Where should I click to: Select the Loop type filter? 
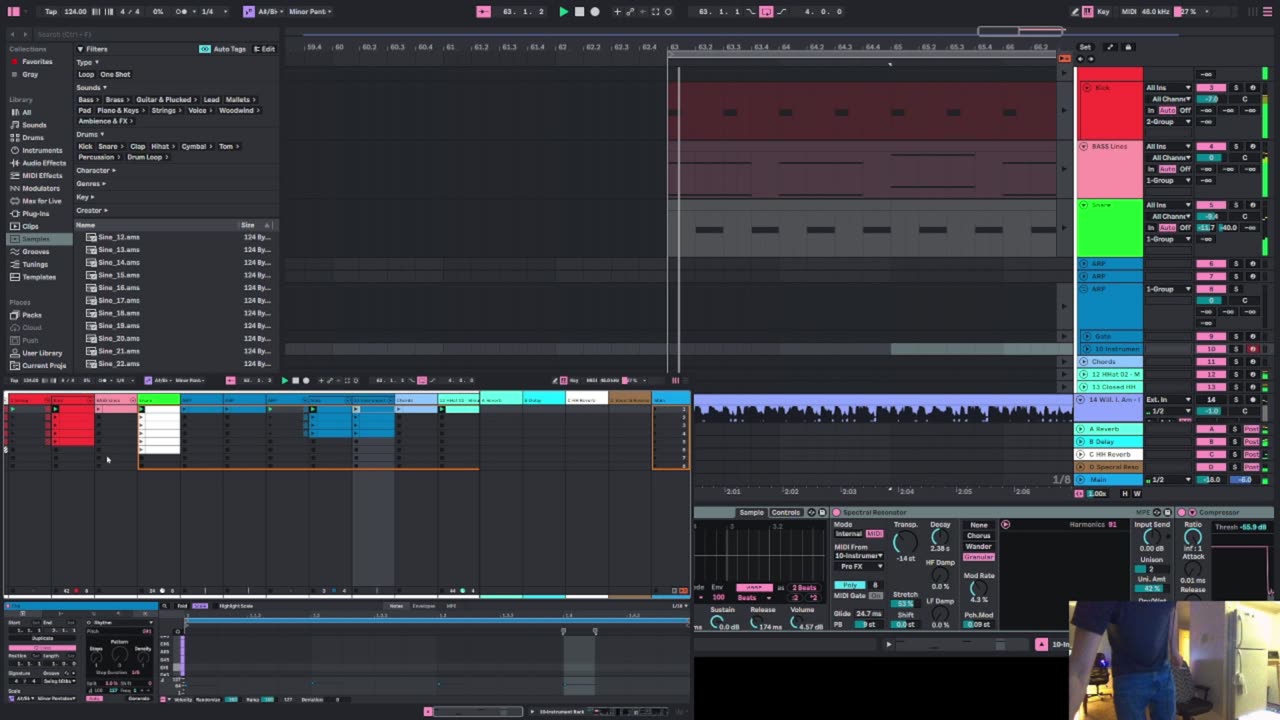[86, 74]
